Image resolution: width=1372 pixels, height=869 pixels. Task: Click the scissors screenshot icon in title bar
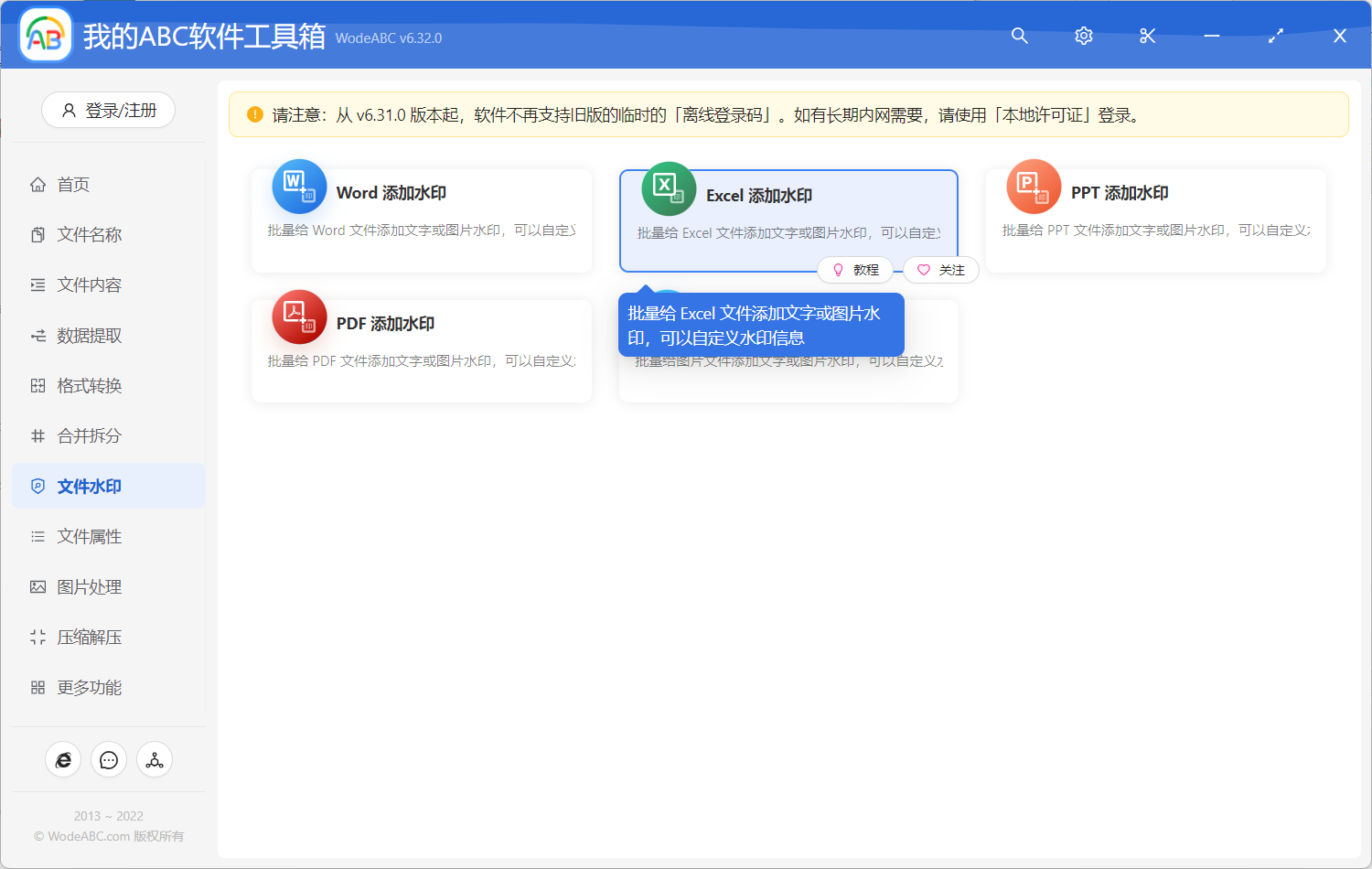tap(1147, 36)
